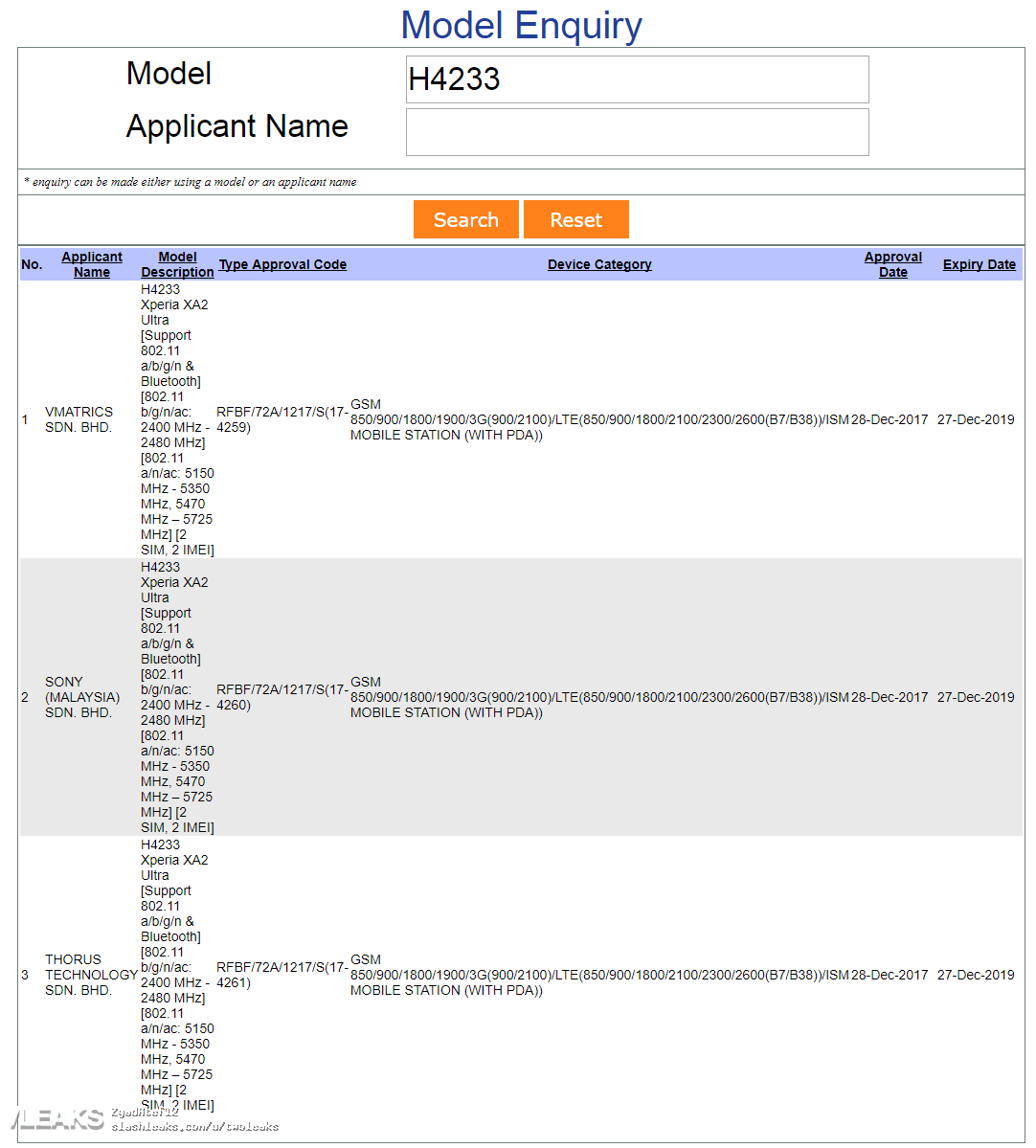The width and height of the screenshot is (1036, 1148).
Task: Sort by Expiry Date column header
Action: point(979,264)
